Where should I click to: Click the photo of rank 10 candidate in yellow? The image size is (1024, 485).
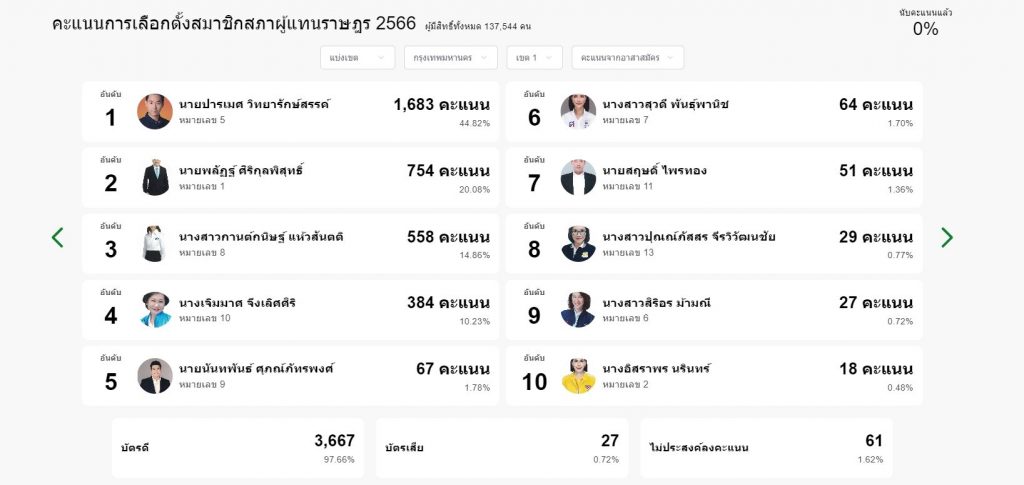point(578,376)
